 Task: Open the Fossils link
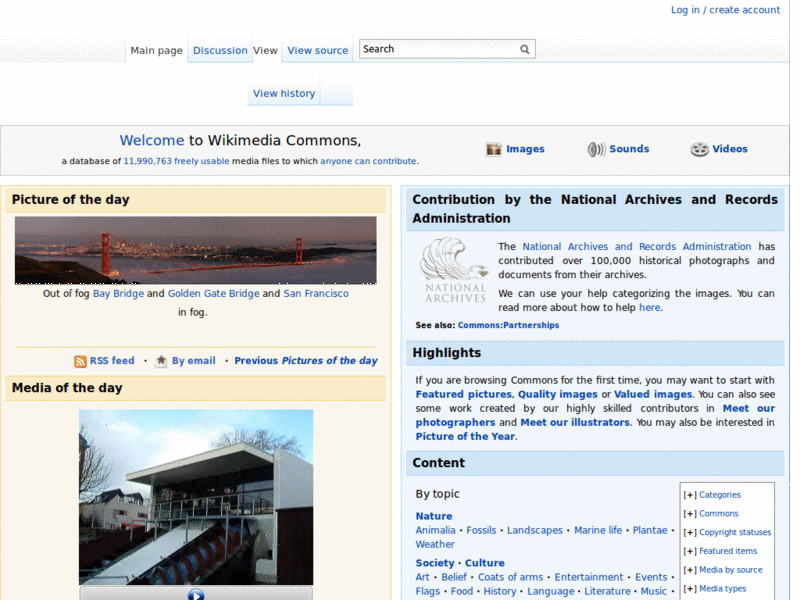tap(481, 531)
